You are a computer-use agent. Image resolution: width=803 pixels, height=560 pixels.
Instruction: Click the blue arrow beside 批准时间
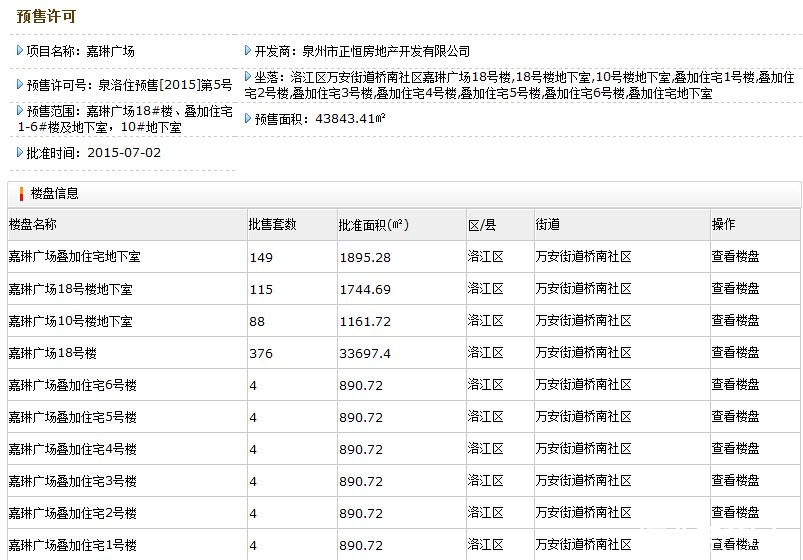[19, 152]
